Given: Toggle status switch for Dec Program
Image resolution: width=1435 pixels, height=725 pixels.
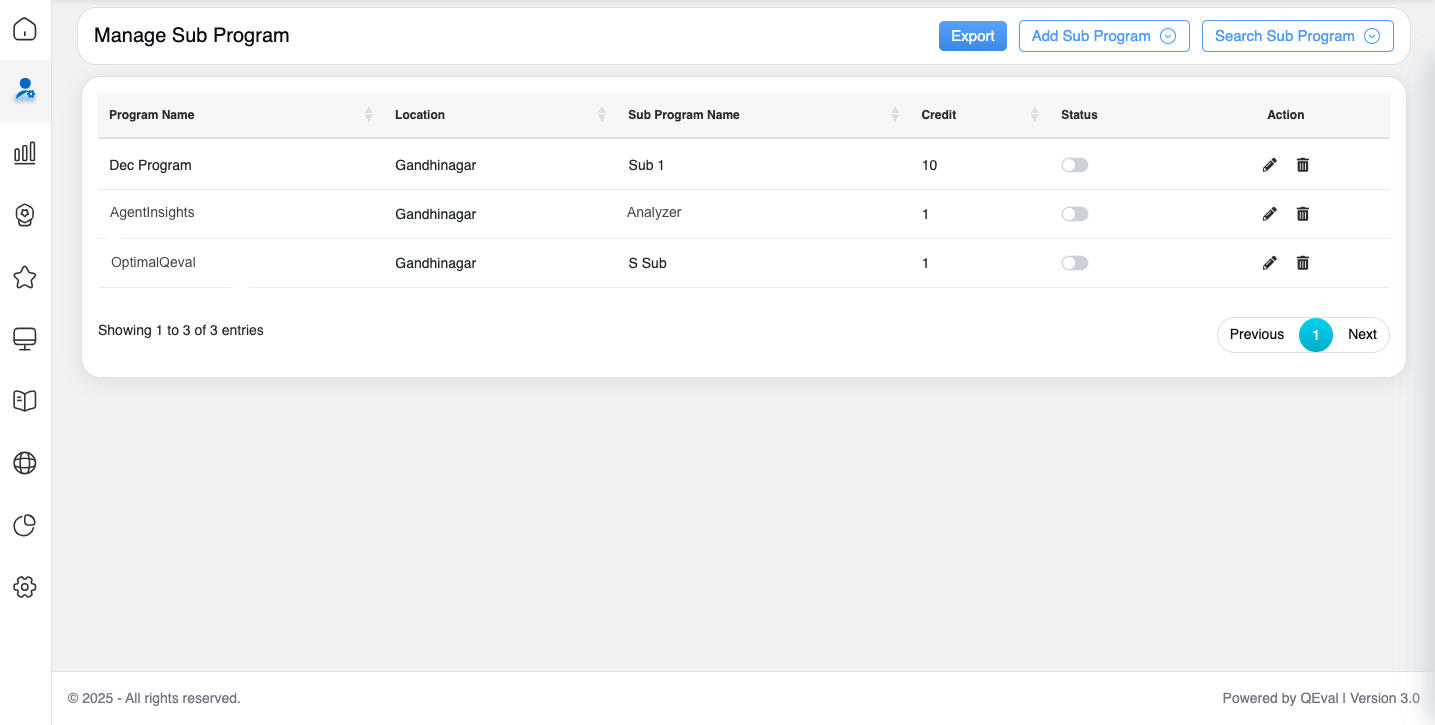Looking at the screenshot, I should (x=1074, y=165).
